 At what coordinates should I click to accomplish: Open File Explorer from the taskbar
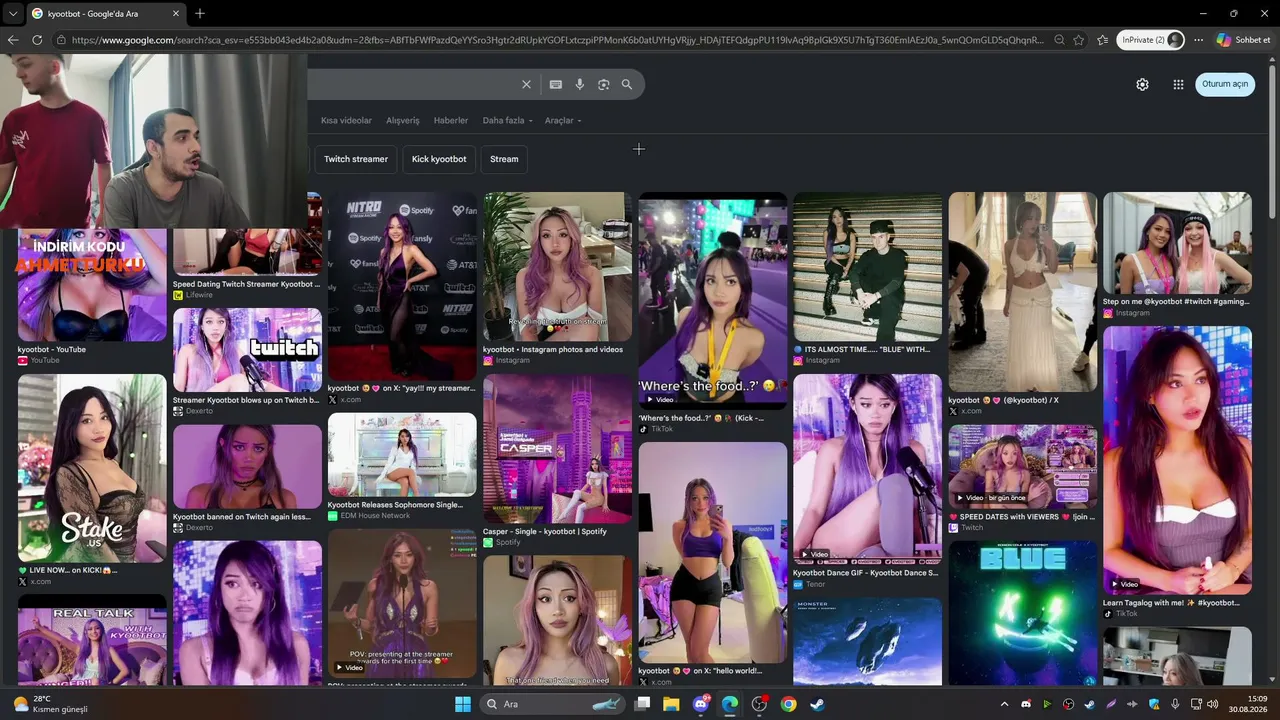(672, 704)
